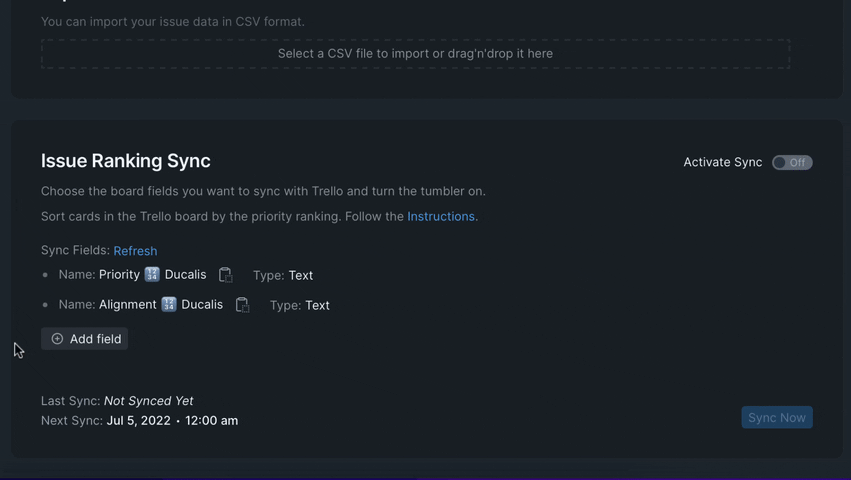Click the Sync Now button
This screenshot has width=851, height=480.
click(777, 418)
